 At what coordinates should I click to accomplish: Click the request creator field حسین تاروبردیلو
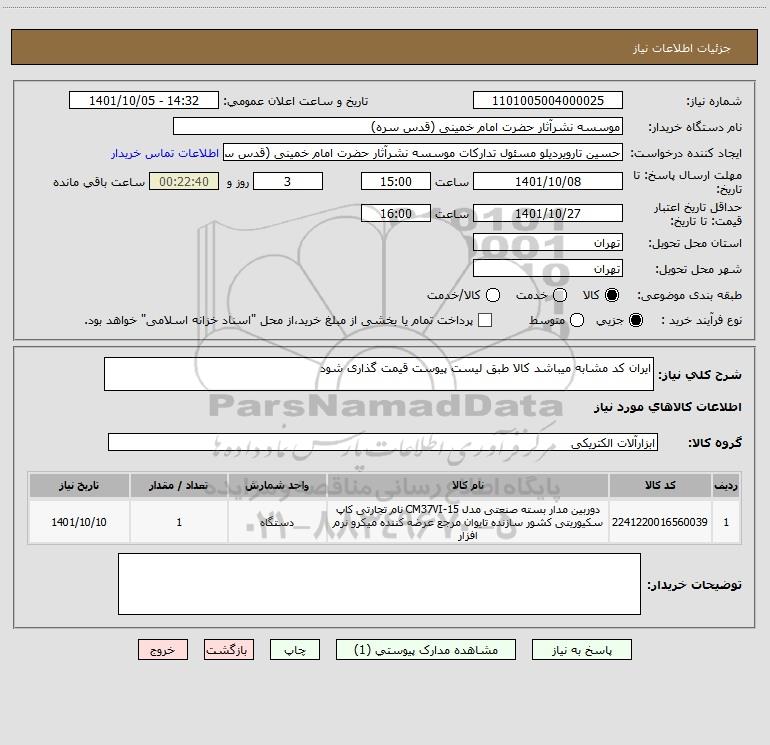423,152
